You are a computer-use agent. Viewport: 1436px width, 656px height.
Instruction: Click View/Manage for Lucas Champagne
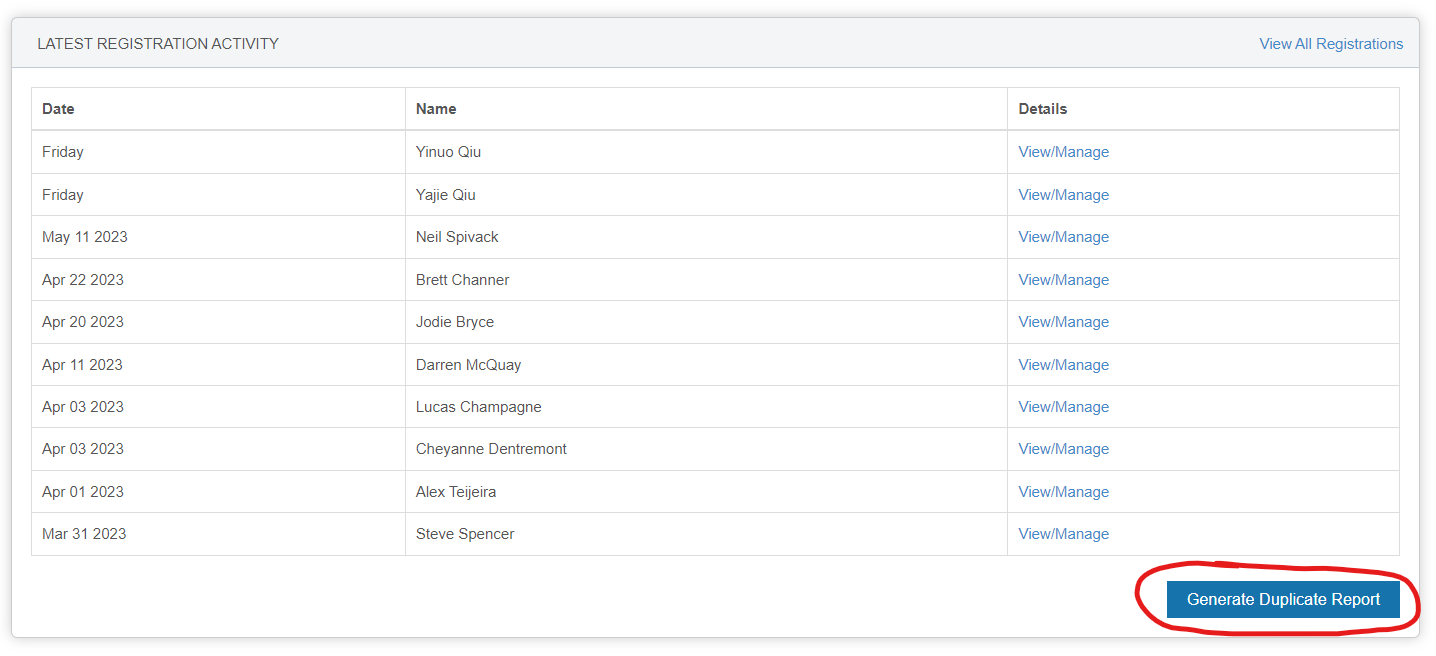(x=1063, y=406)
